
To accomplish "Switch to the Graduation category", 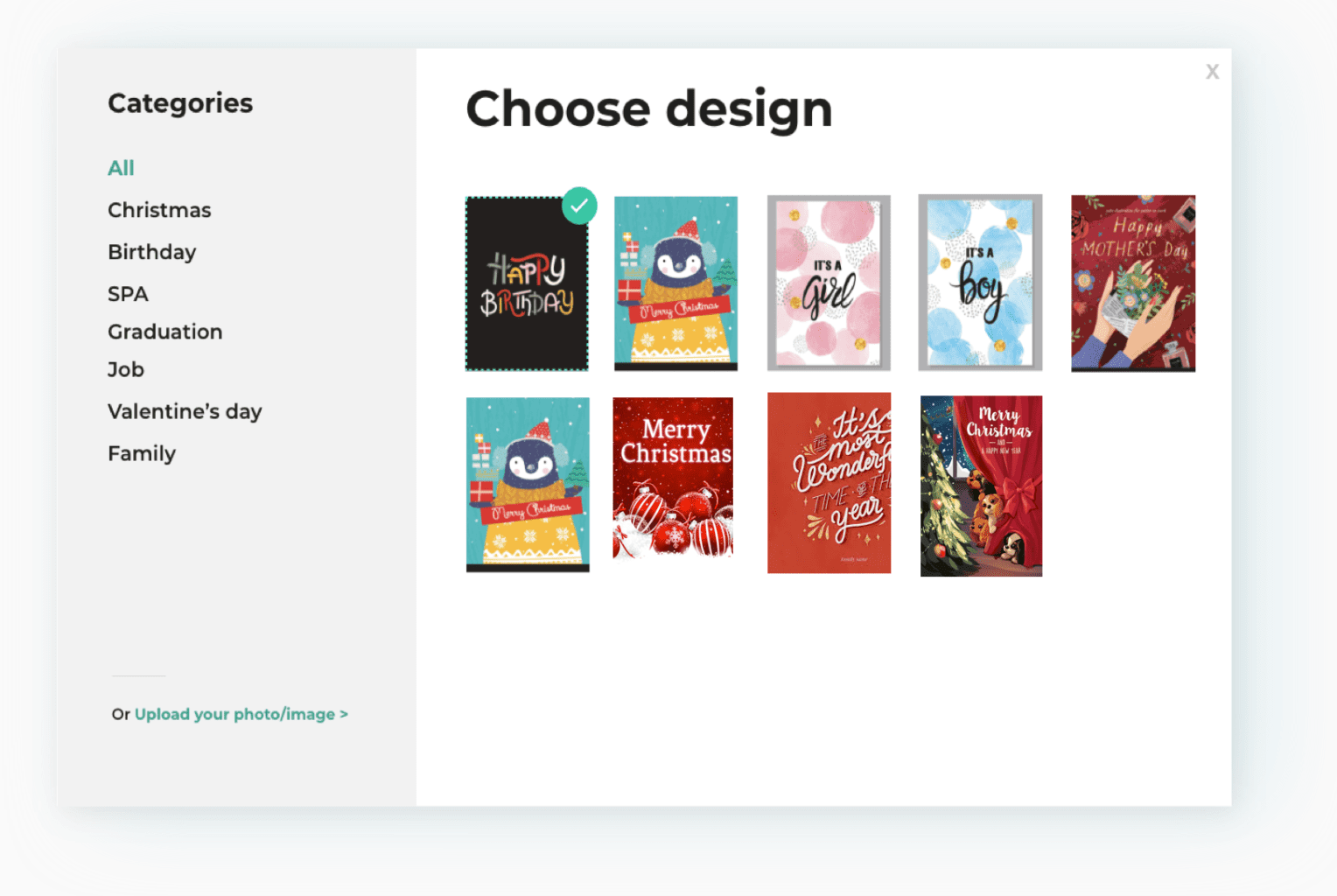I will tap(164, 332).
